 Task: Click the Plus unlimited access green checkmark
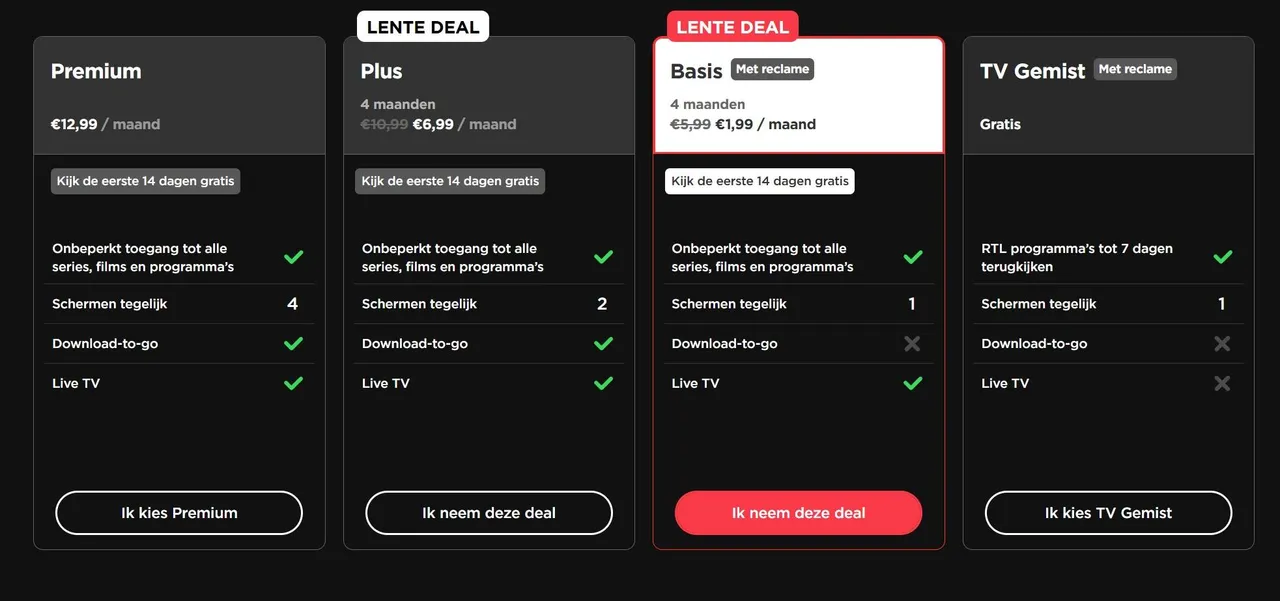tap(603, 257)
